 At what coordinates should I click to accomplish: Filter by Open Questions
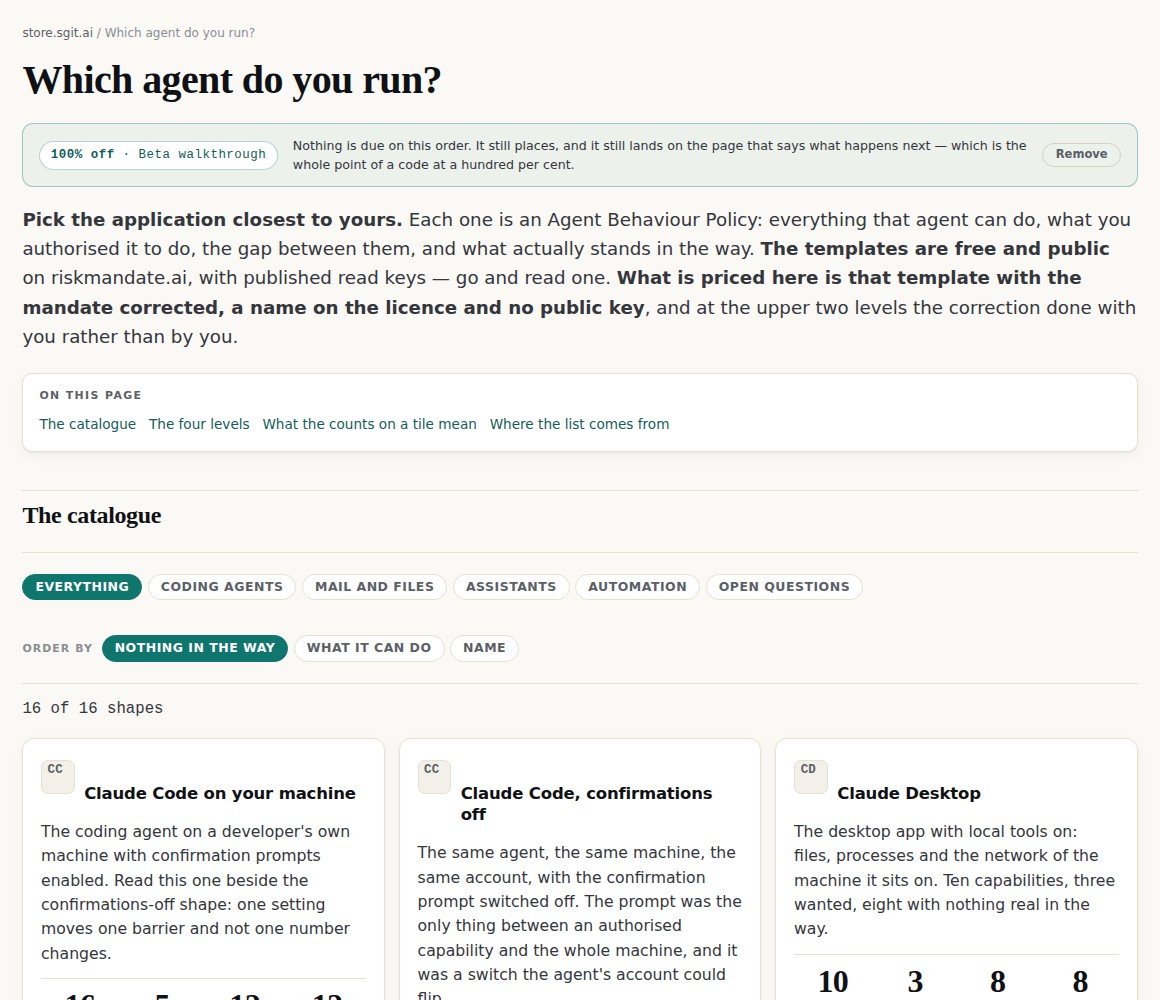click(x=784, y=587)
